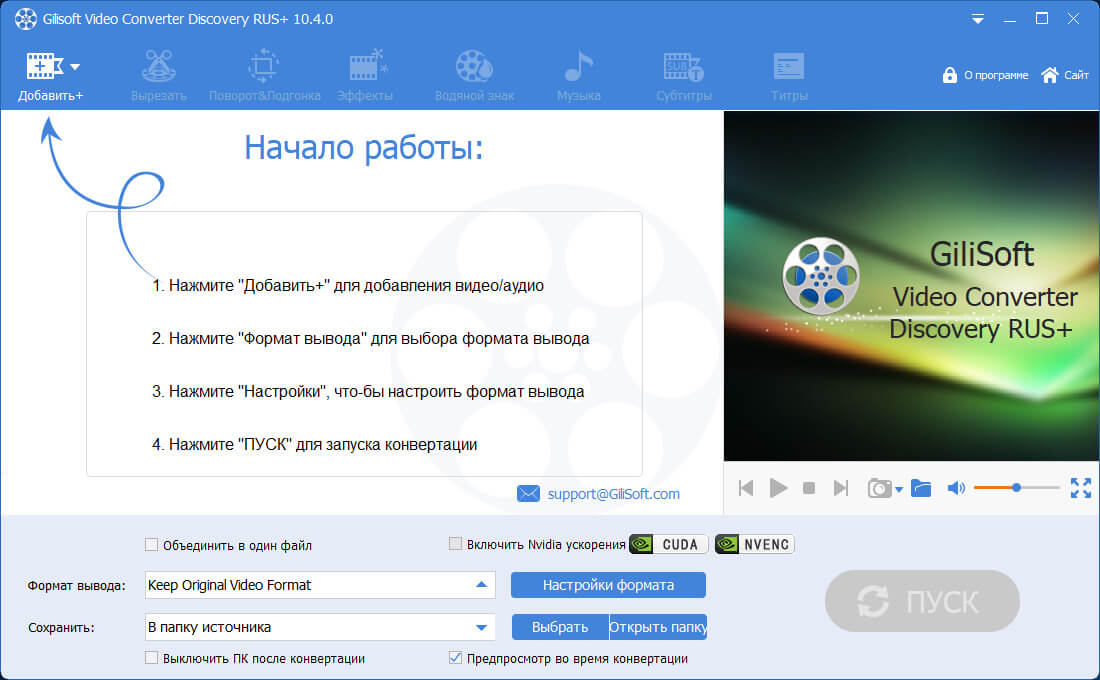
Task: Open the Титры credits tool
Action: 789,75
